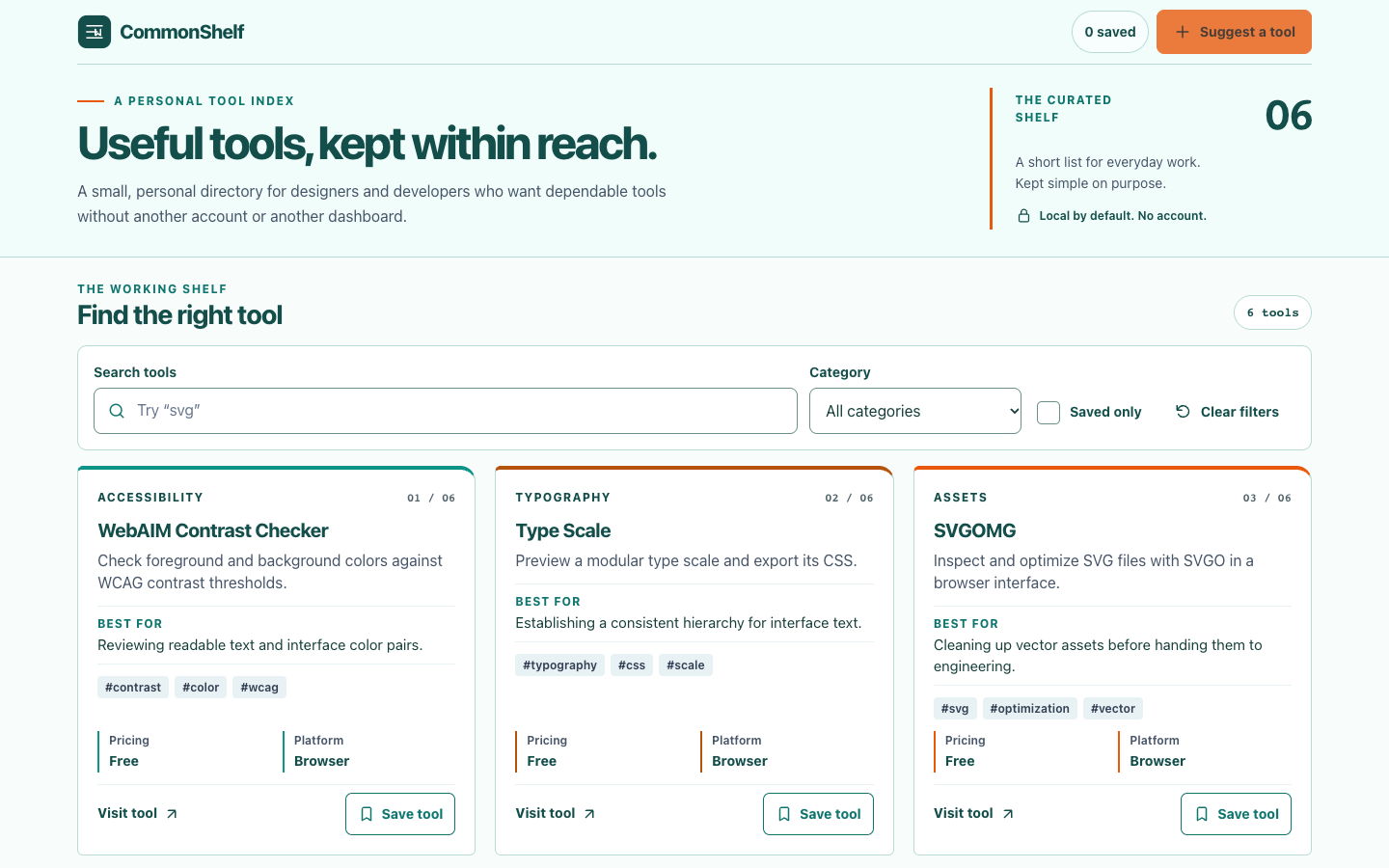Click the #optimization tag
The image size is (1389, 868).
[x=1030, y=708]
